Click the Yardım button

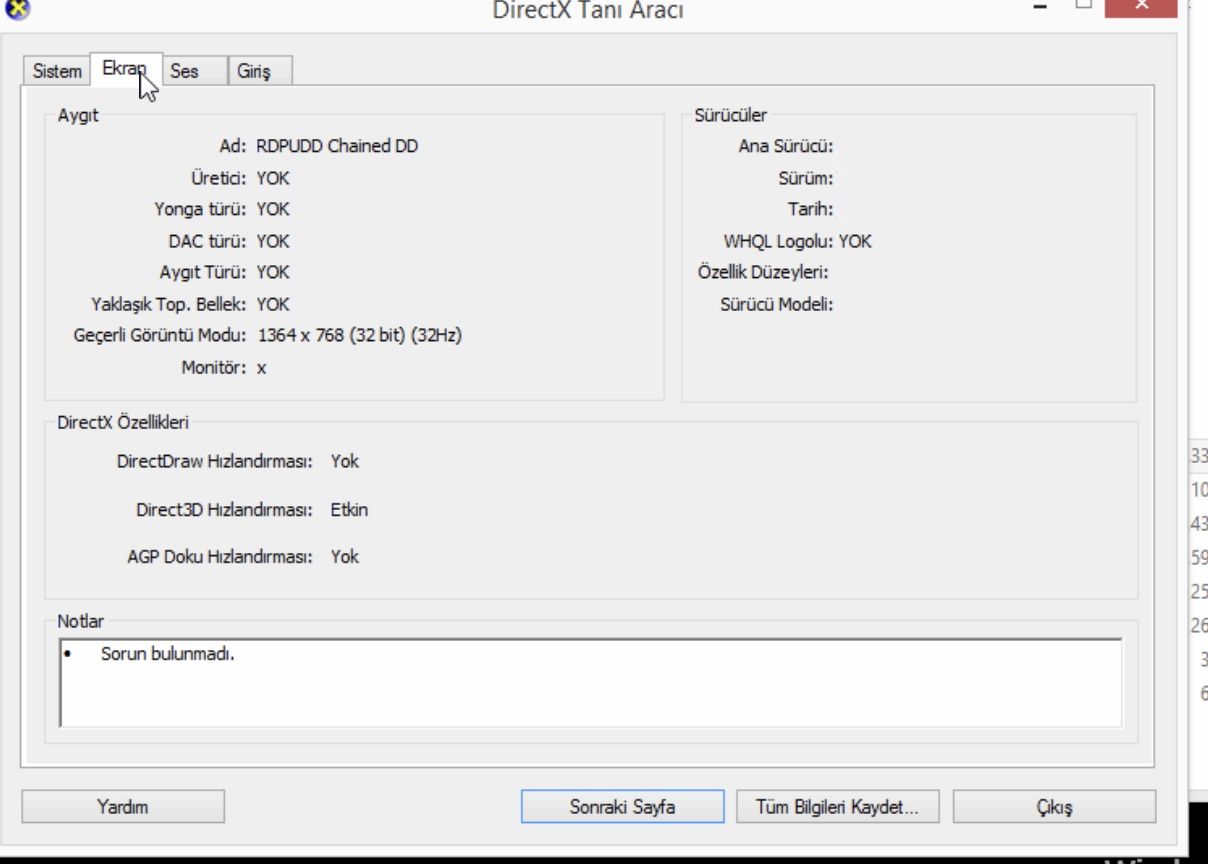(x=123, y=807)
